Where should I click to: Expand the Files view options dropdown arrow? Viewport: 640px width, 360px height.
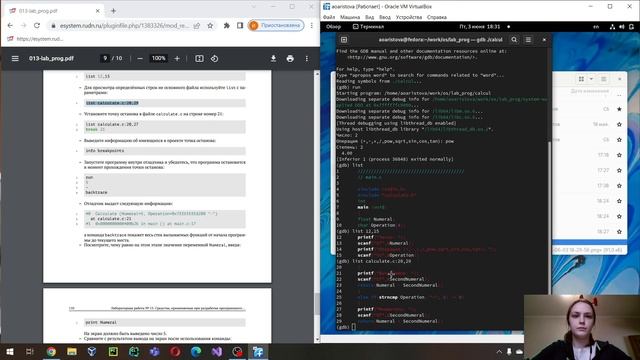[591, 79]
